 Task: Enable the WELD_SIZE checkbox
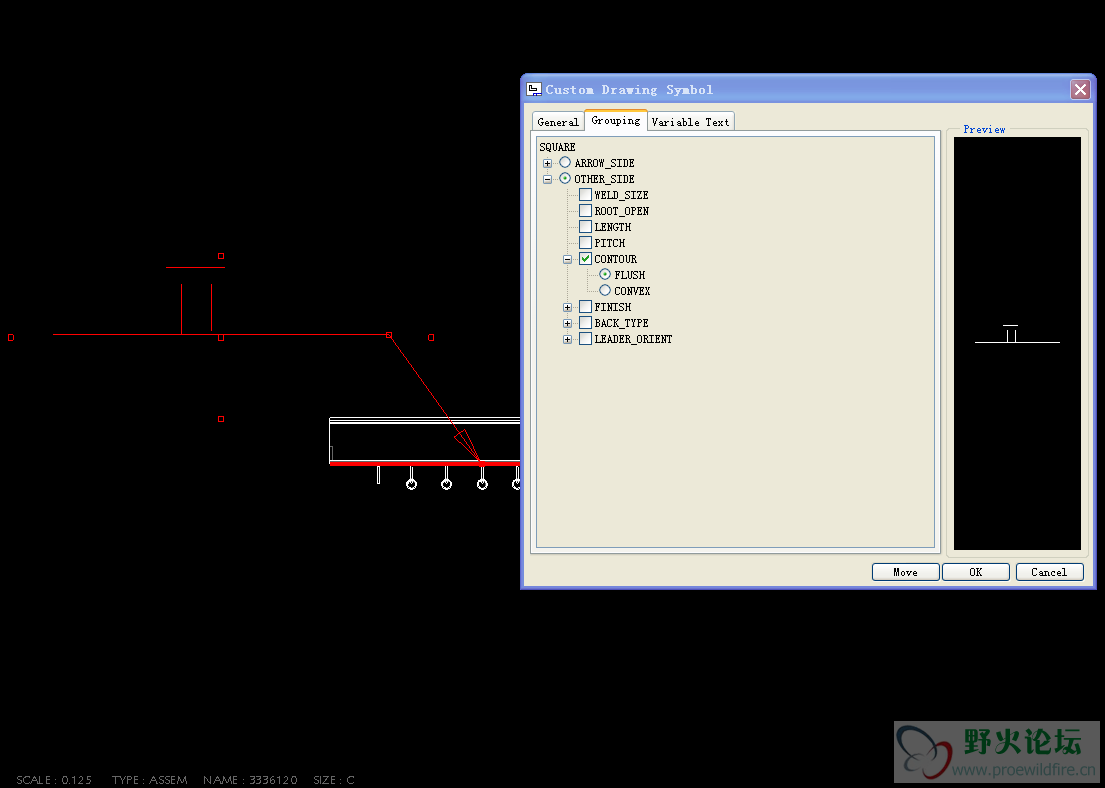tap(586, 195)
